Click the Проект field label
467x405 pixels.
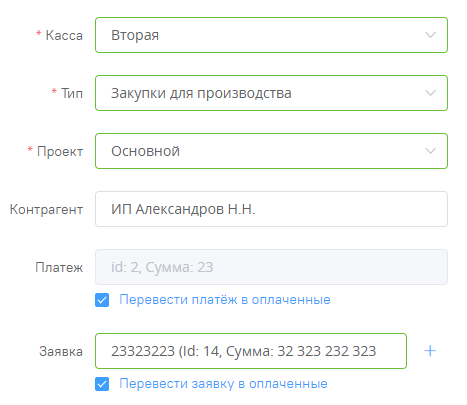point(60,152)
